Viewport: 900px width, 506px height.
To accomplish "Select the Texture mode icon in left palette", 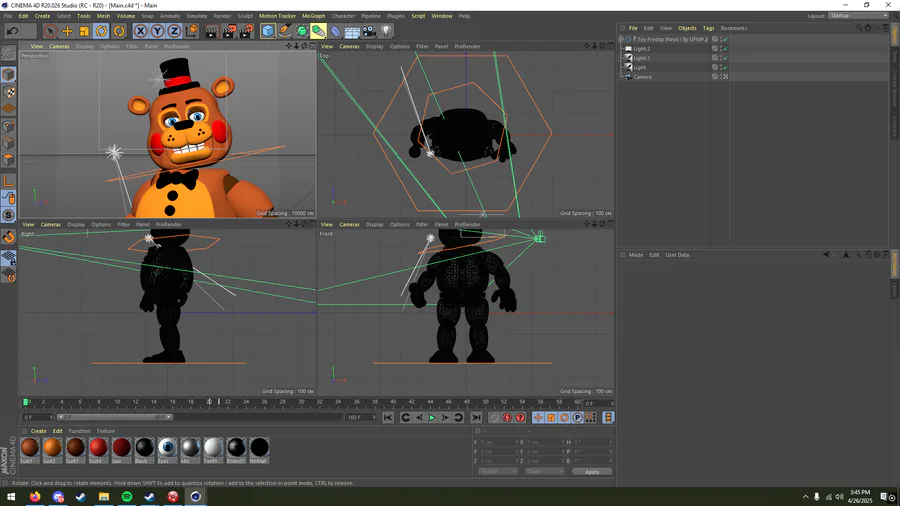I will click(9, 92).
